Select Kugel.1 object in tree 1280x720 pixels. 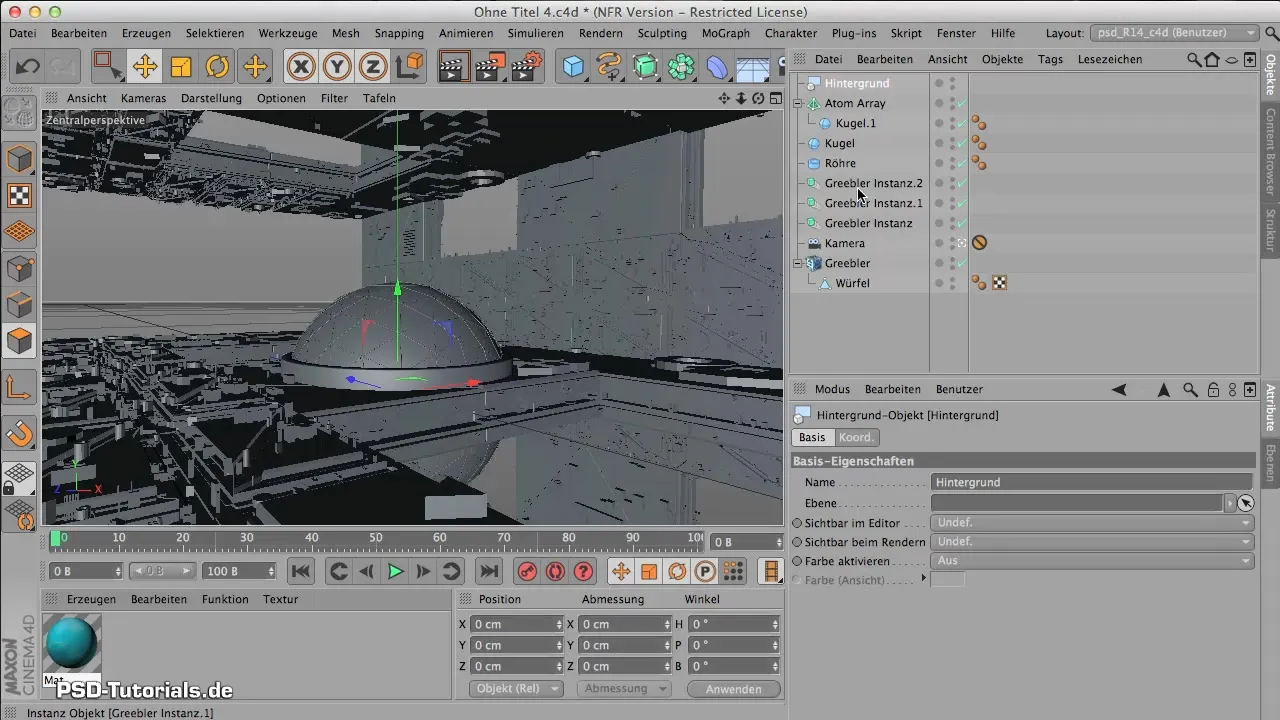pos(856,123)
